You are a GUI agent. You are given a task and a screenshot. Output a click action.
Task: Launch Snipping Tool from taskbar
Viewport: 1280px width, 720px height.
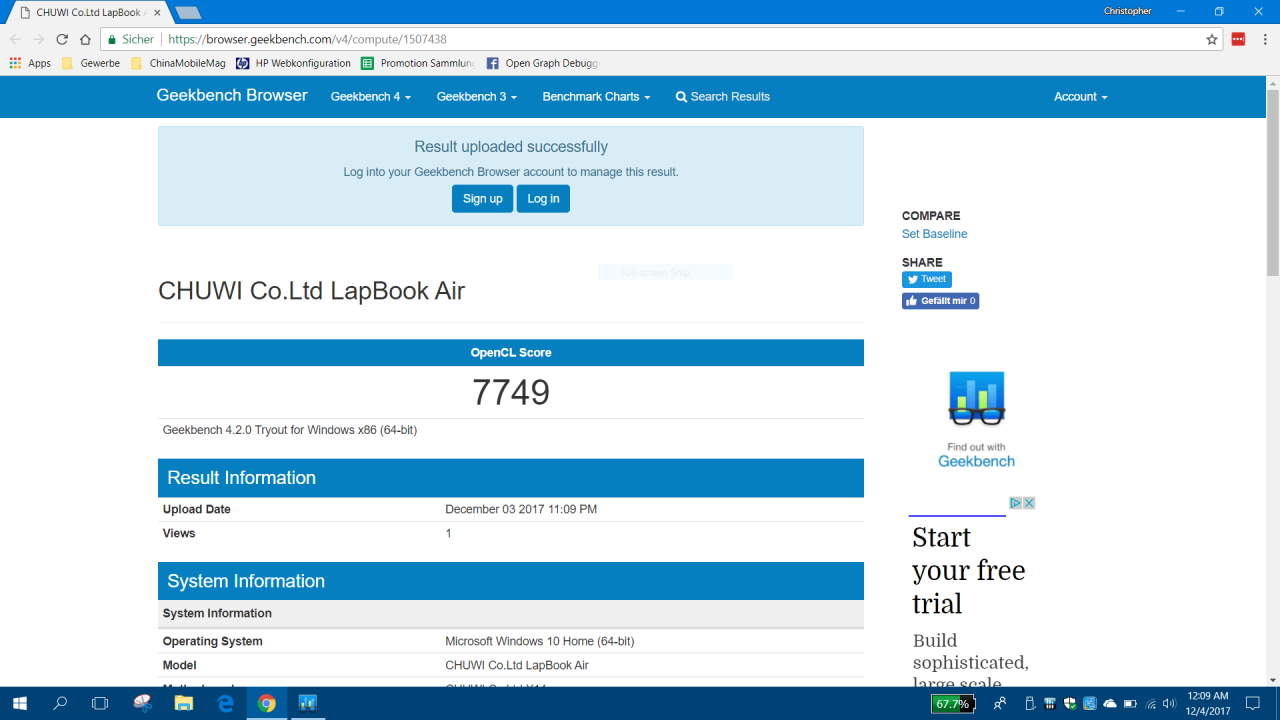(x=143, y=703)
